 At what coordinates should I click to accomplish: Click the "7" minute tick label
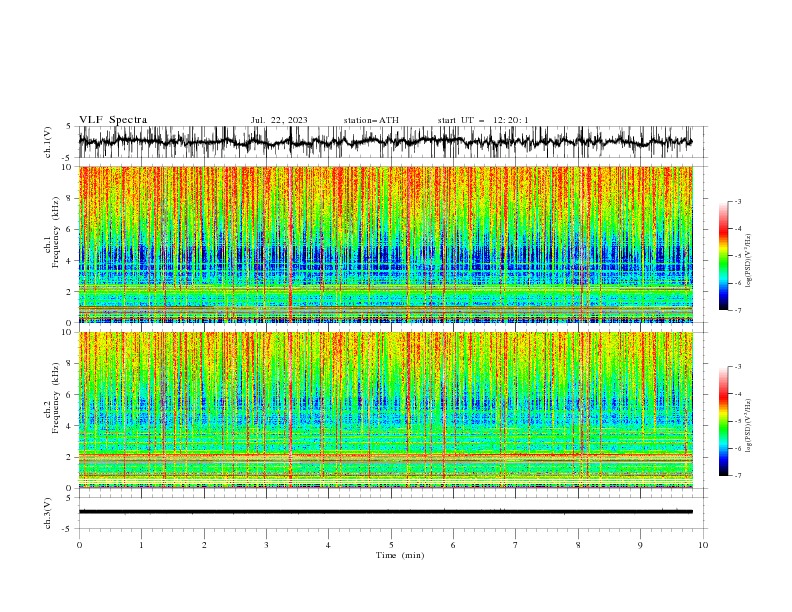516,545
